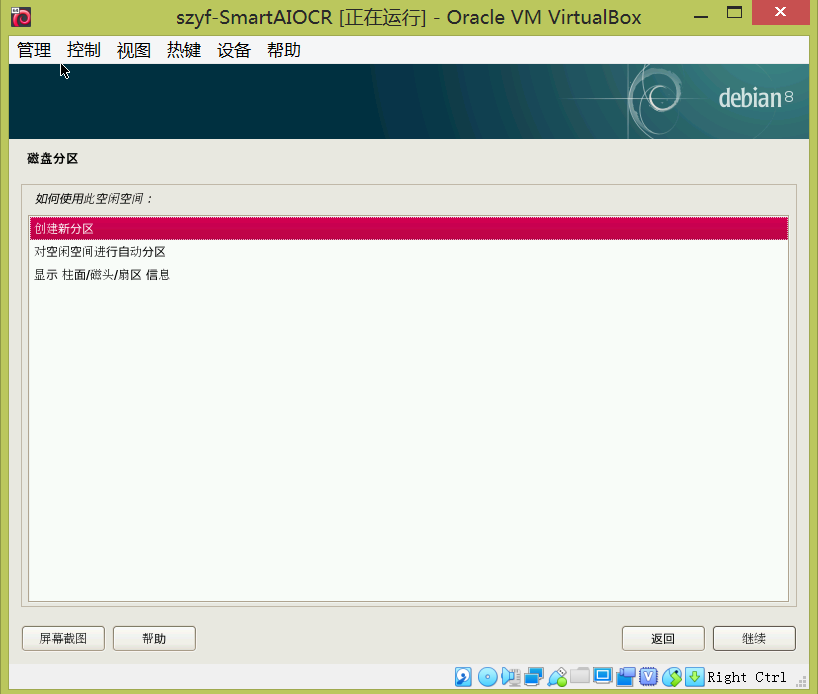Viewport: 818px width, 694px height.
Task: Click the VirtualBox app icon in title bar
Action: 21,17
